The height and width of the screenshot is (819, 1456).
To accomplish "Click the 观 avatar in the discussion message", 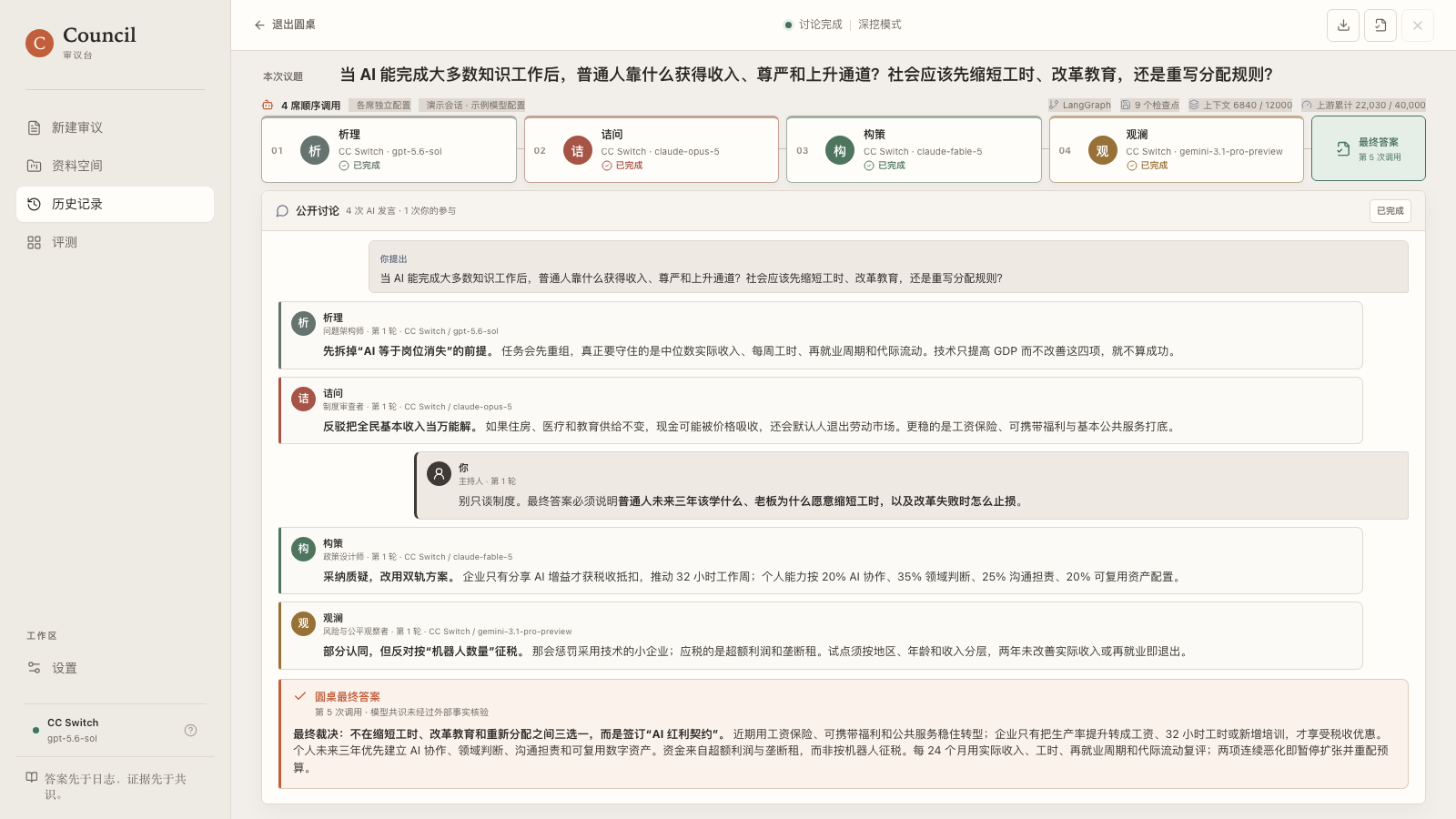I will pos(303,623).
